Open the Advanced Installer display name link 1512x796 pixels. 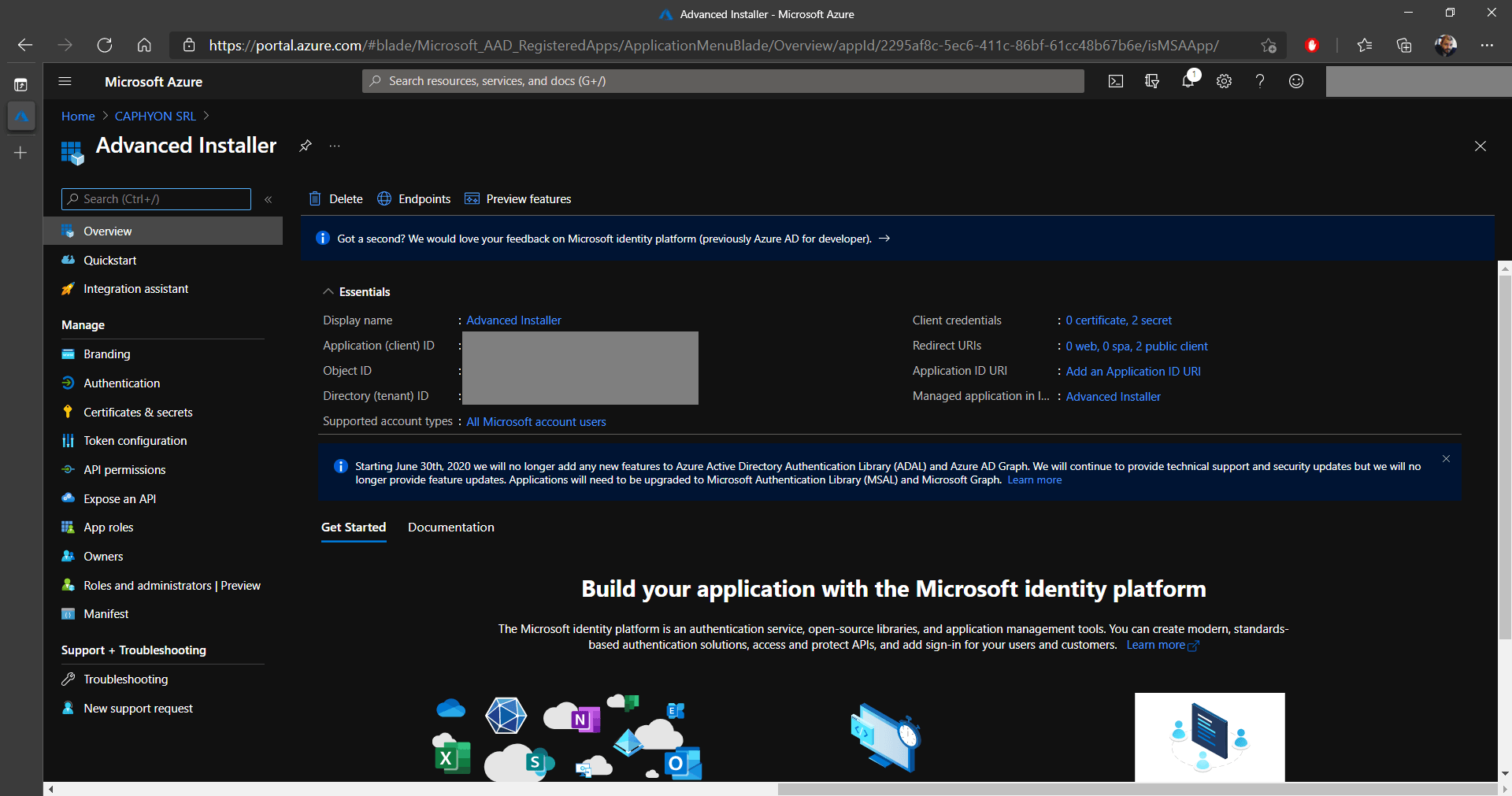(x=513, y=320)
